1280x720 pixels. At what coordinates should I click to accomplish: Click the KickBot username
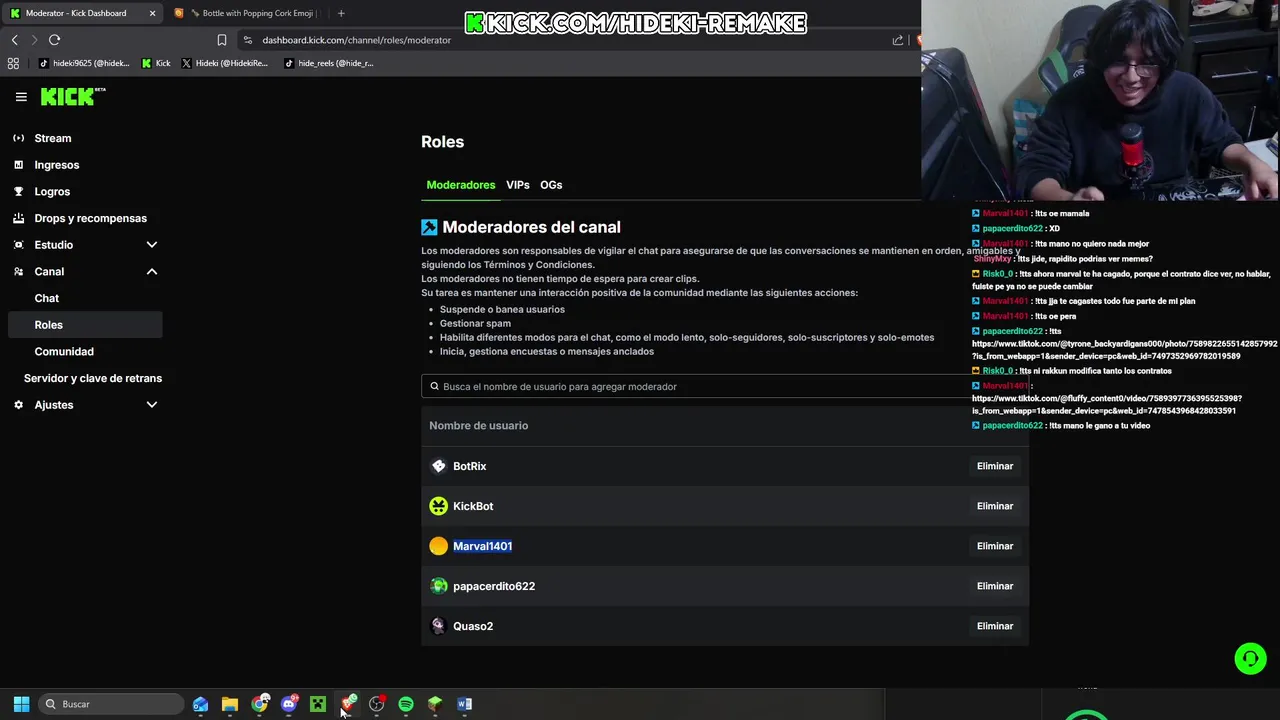pos(473,506)
